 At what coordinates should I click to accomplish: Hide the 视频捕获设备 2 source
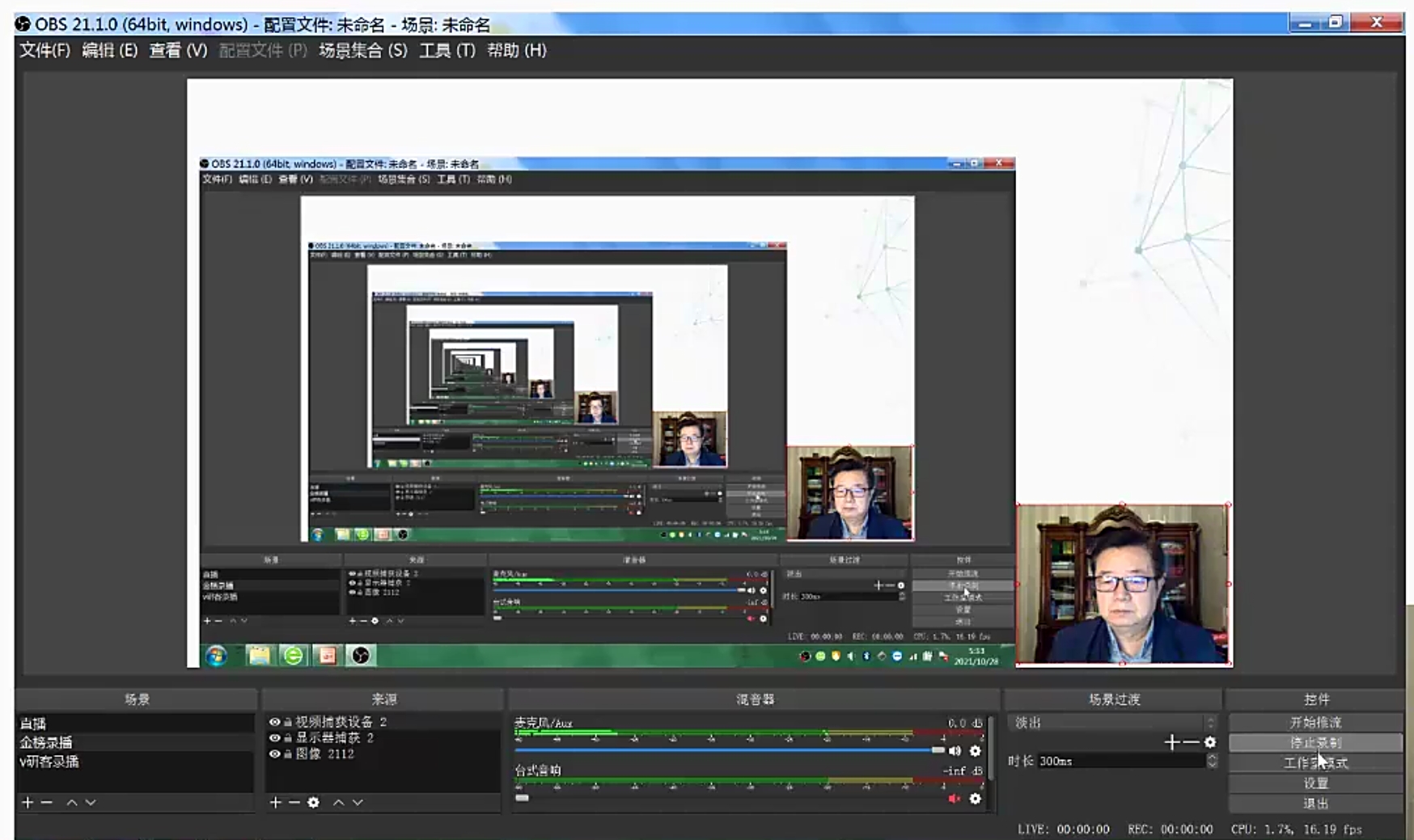tap(274, 722)
